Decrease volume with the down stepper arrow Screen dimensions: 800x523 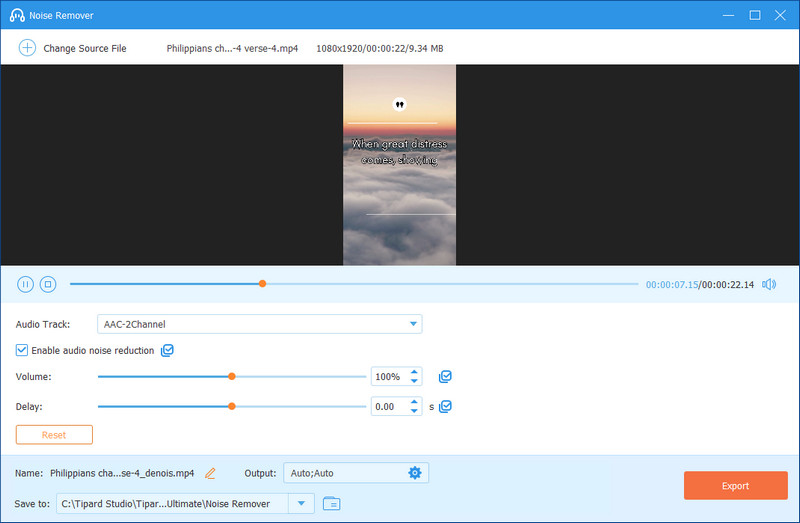pyautogui.click(x=414, y=381)
